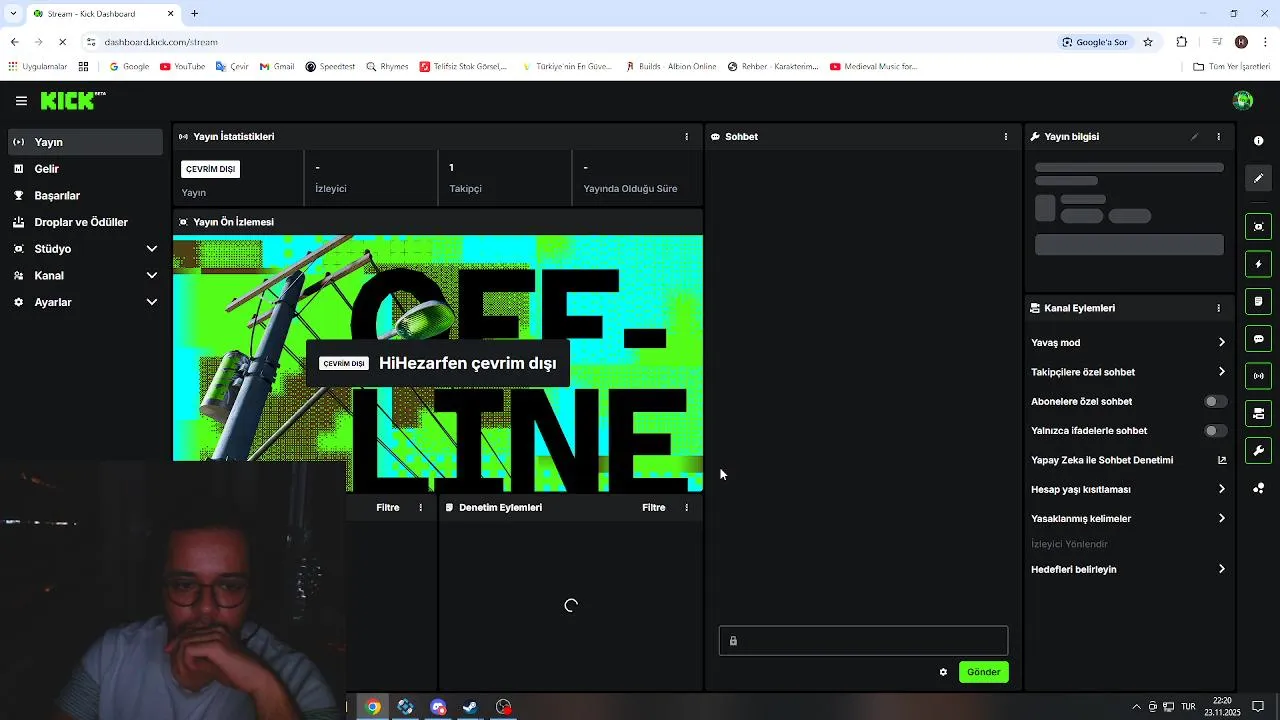Viewport: 1280px width, 720px height.
Task: Show hidden system tray icons
Action: click(x=1136, y=707)
